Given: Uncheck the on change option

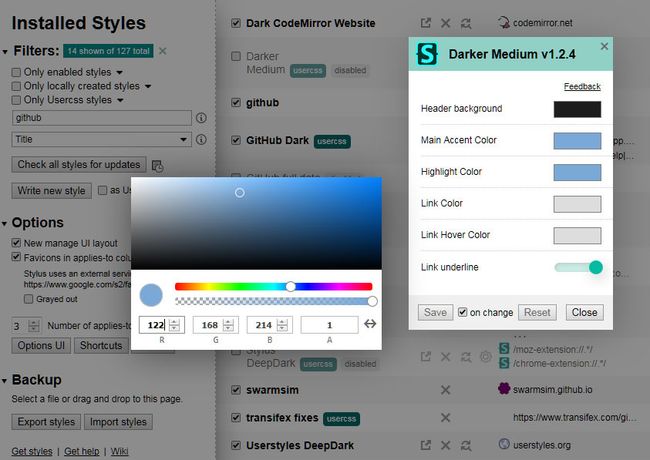Looking at the screenshot, I should click(463, 312).
